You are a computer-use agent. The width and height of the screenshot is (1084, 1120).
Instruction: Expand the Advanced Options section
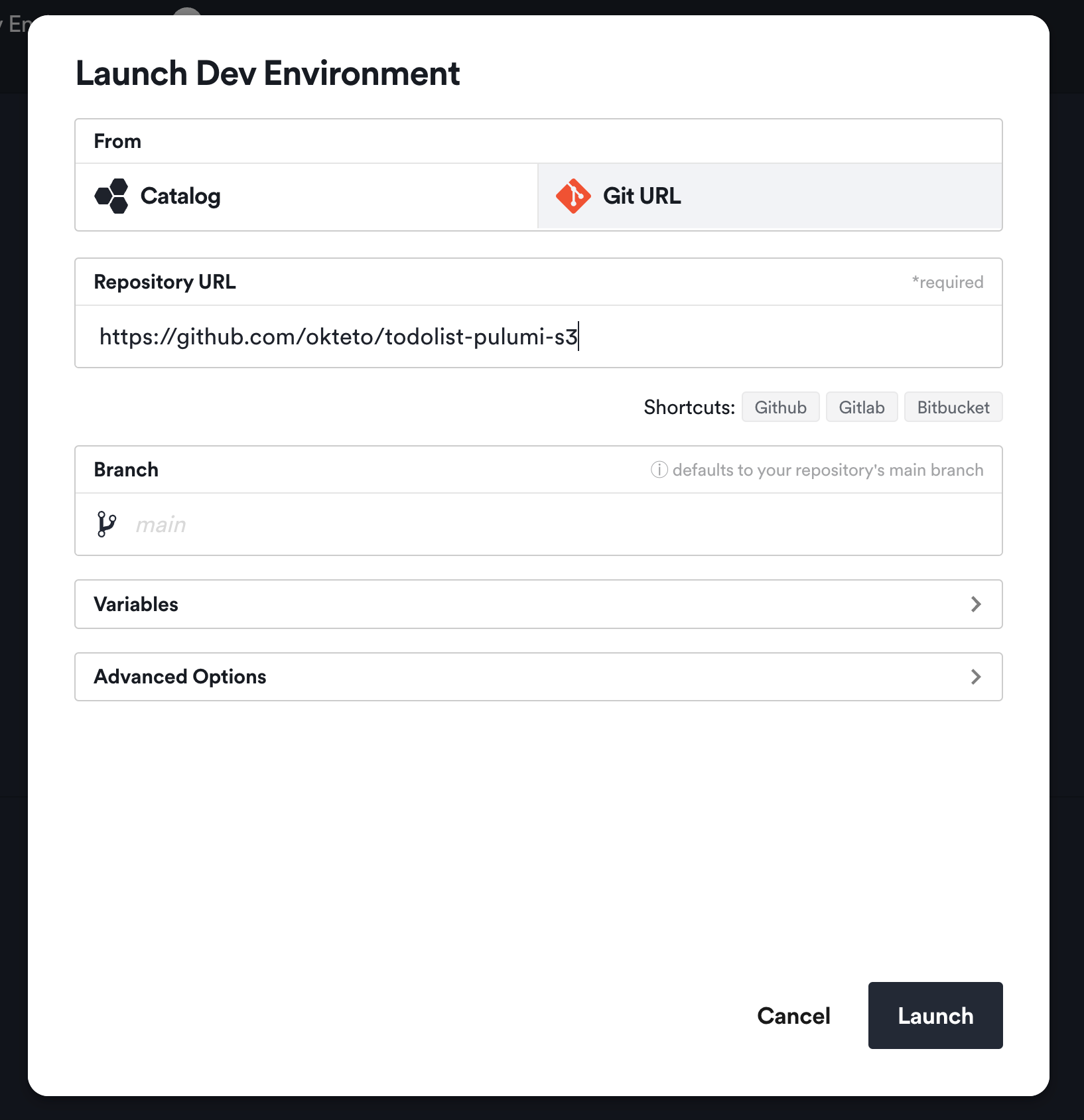click(x=539, y=677)
